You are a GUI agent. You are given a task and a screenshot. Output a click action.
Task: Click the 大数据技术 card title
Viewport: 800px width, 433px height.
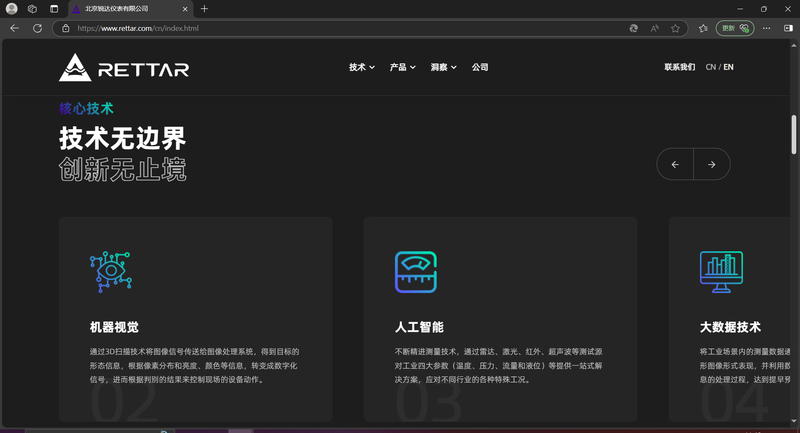click(x=730, y=327)
